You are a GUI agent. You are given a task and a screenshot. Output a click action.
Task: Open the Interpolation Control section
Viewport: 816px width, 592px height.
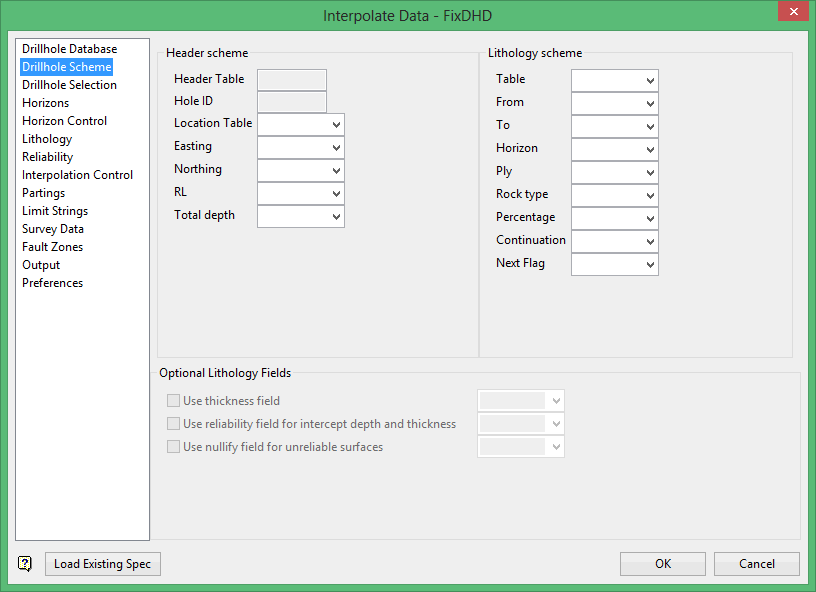77,175
